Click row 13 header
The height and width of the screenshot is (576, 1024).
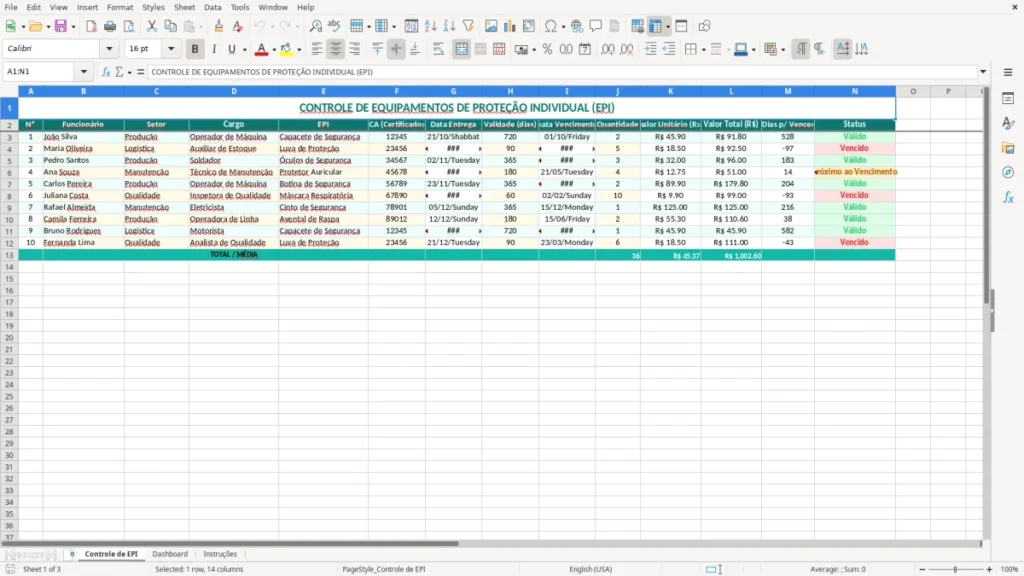(x=9, y=255)
